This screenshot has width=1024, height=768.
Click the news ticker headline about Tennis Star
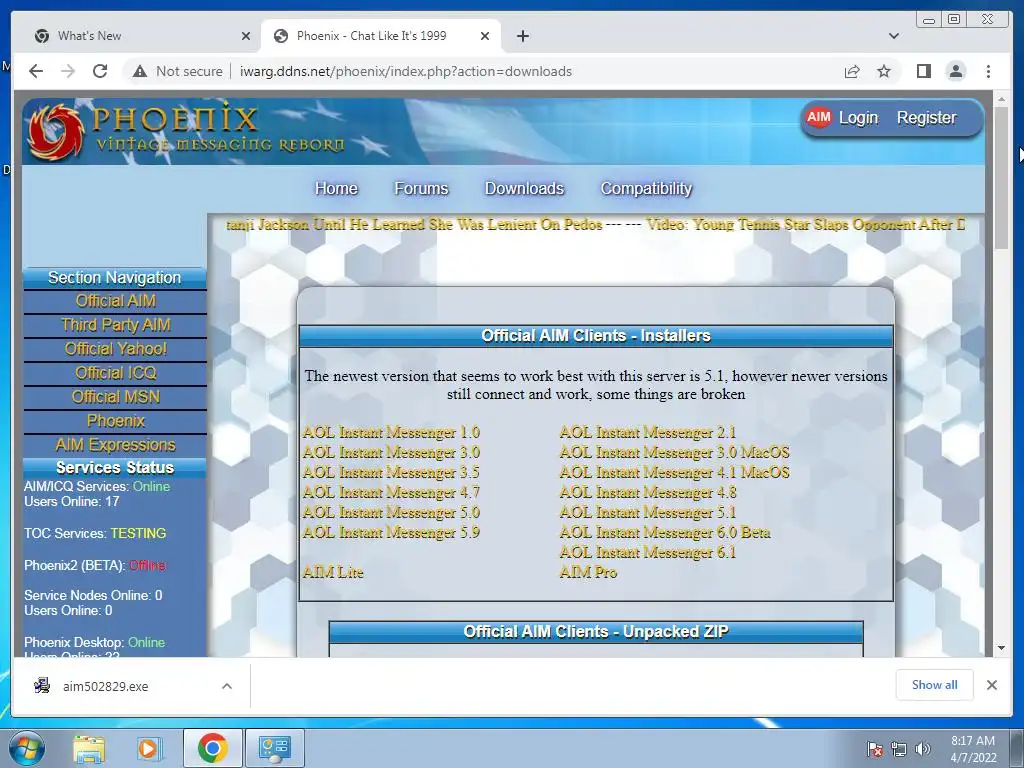(805, 225)
